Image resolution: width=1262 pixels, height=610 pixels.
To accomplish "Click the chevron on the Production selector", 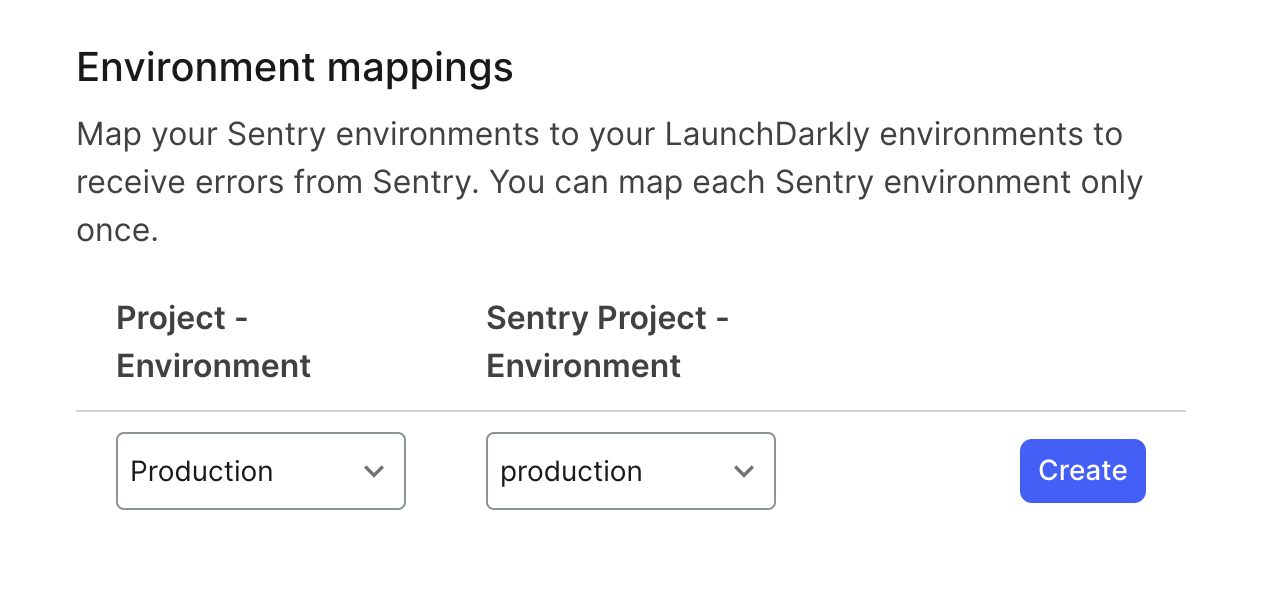I will (x=374, y=470).
